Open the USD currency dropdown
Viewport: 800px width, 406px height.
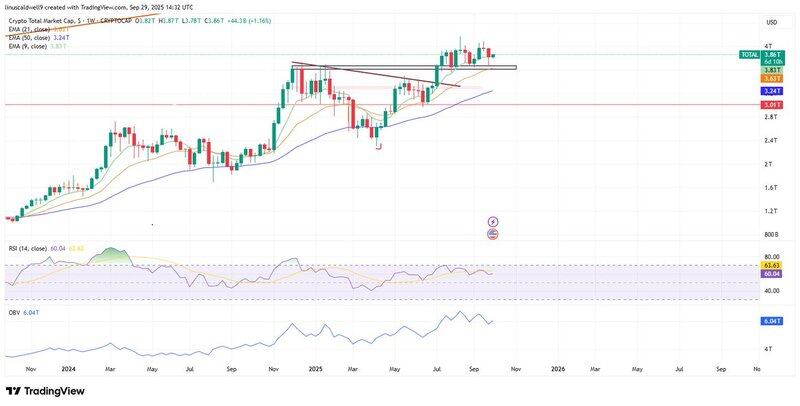click(771, 22)
